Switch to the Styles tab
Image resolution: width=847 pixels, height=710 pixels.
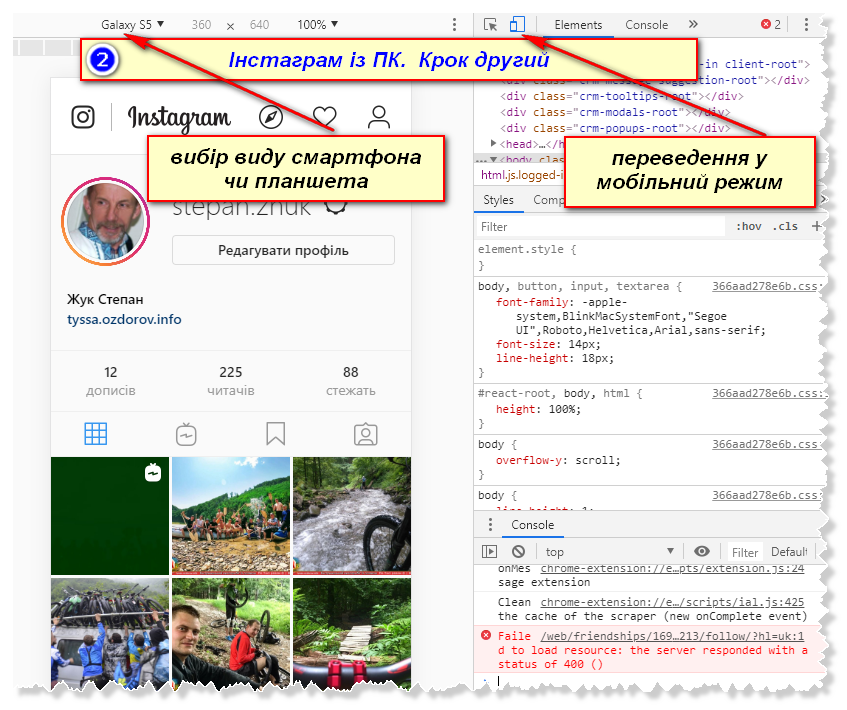pyautogui.click(x=498, y=200)
